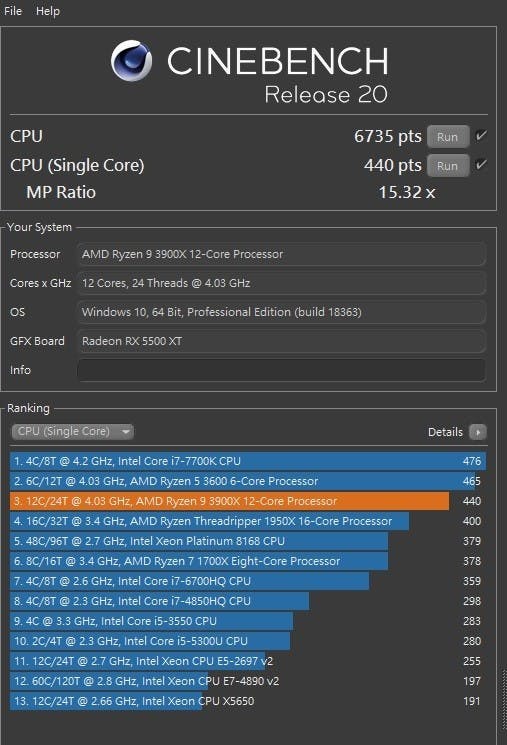The height and width of the screenshot is (745, 507).
Task: Click the Info input field
Action: [281, 370]
